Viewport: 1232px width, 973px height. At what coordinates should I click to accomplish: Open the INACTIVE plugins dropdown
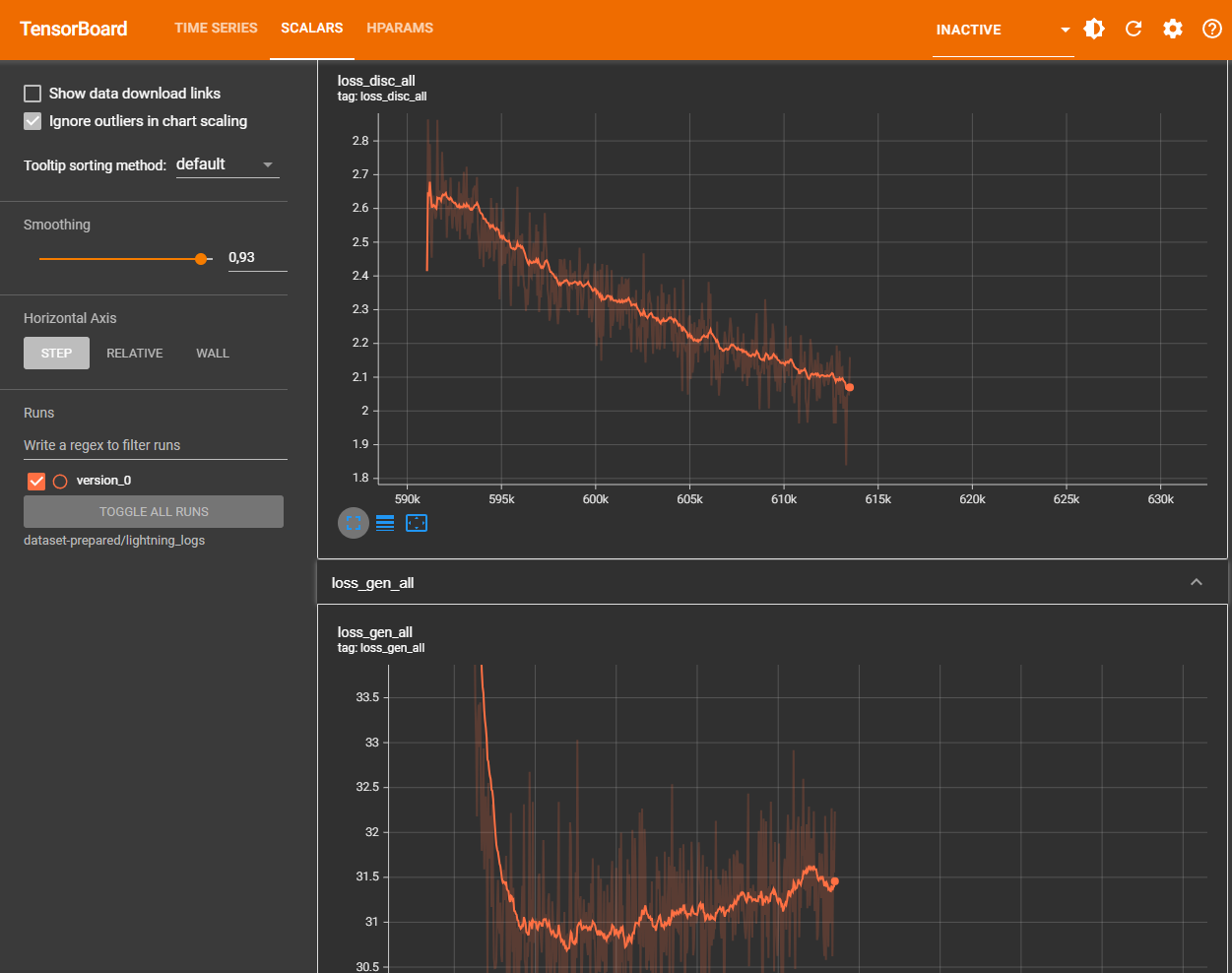tap(1002, 30)
